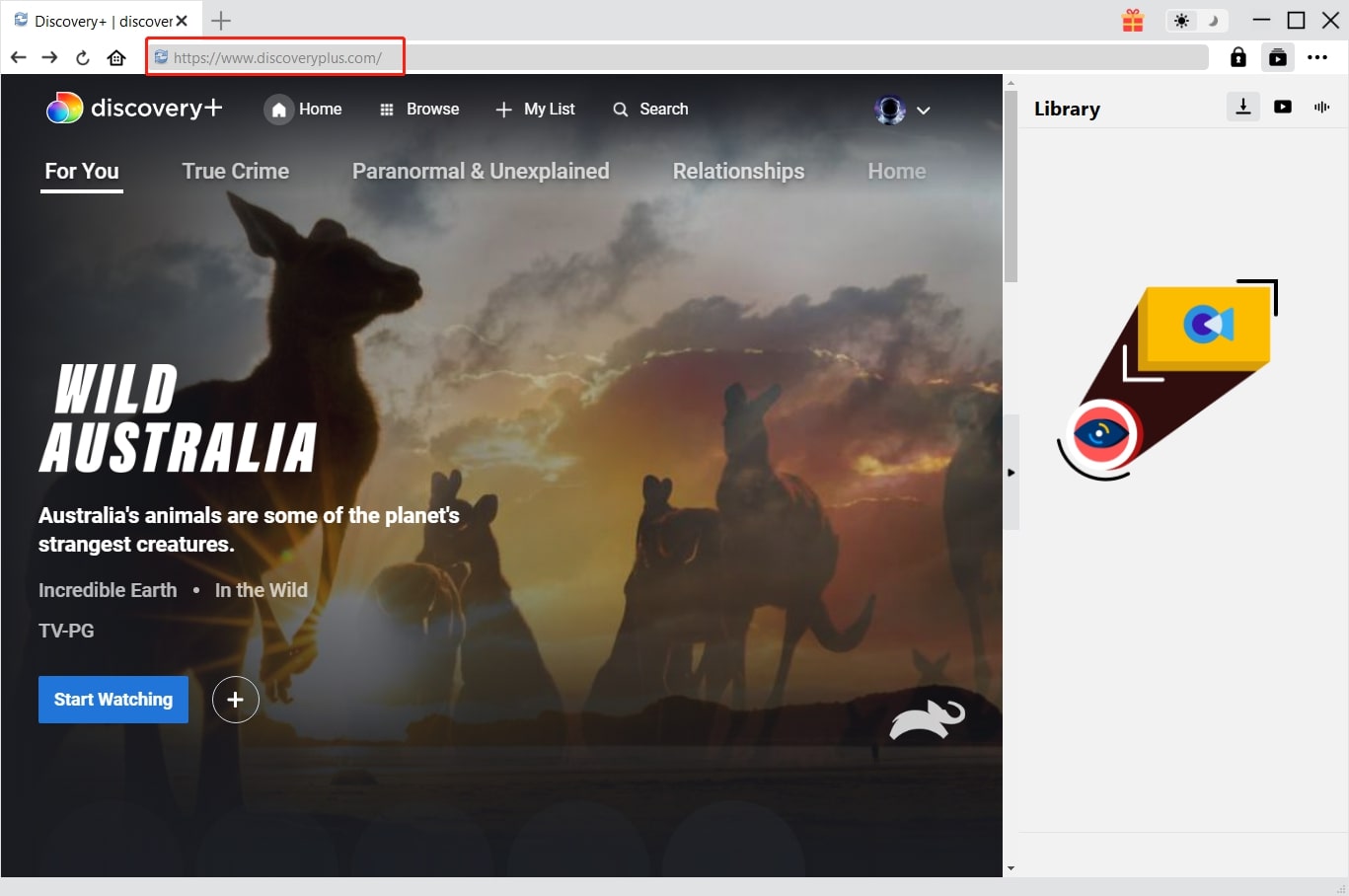Open audio library waveform icon

click(x=1321, y=107)
